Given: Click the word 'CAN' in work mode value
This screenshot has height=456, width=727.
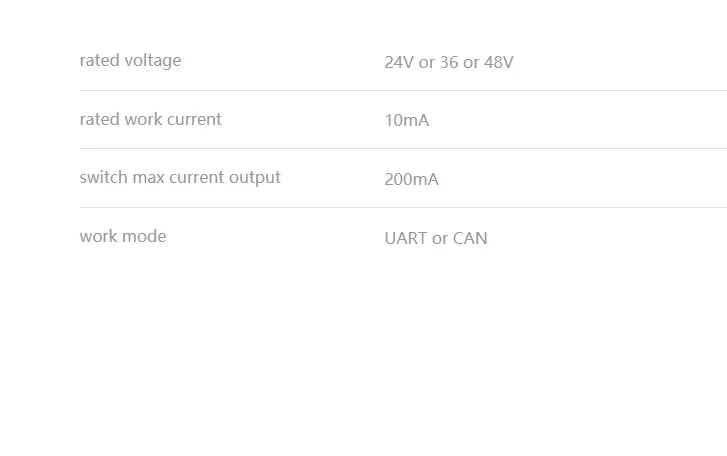Looking at the screenshot, I should click(470, 239).
